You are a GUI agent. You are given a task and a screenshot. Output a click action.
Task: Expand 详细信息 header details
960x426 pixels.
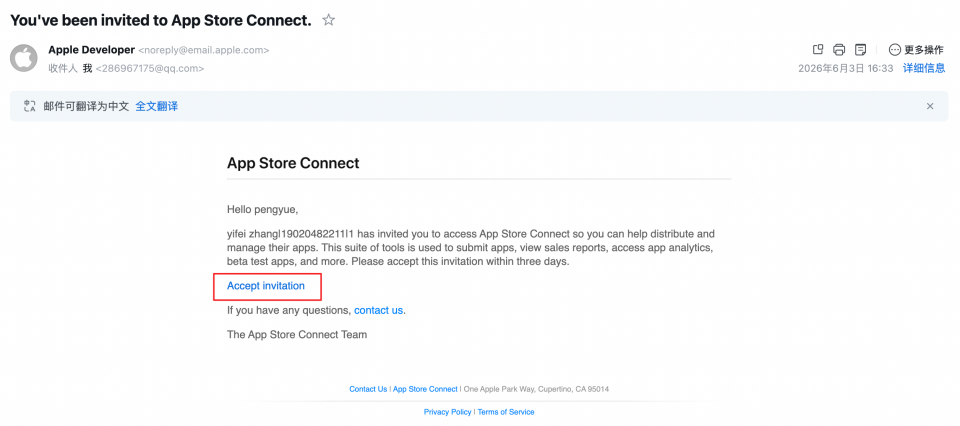(924, 69)
